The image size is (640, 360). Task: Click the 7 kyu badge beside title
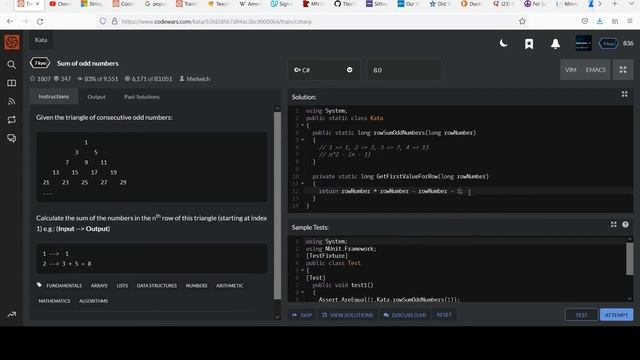click(40, 63)
